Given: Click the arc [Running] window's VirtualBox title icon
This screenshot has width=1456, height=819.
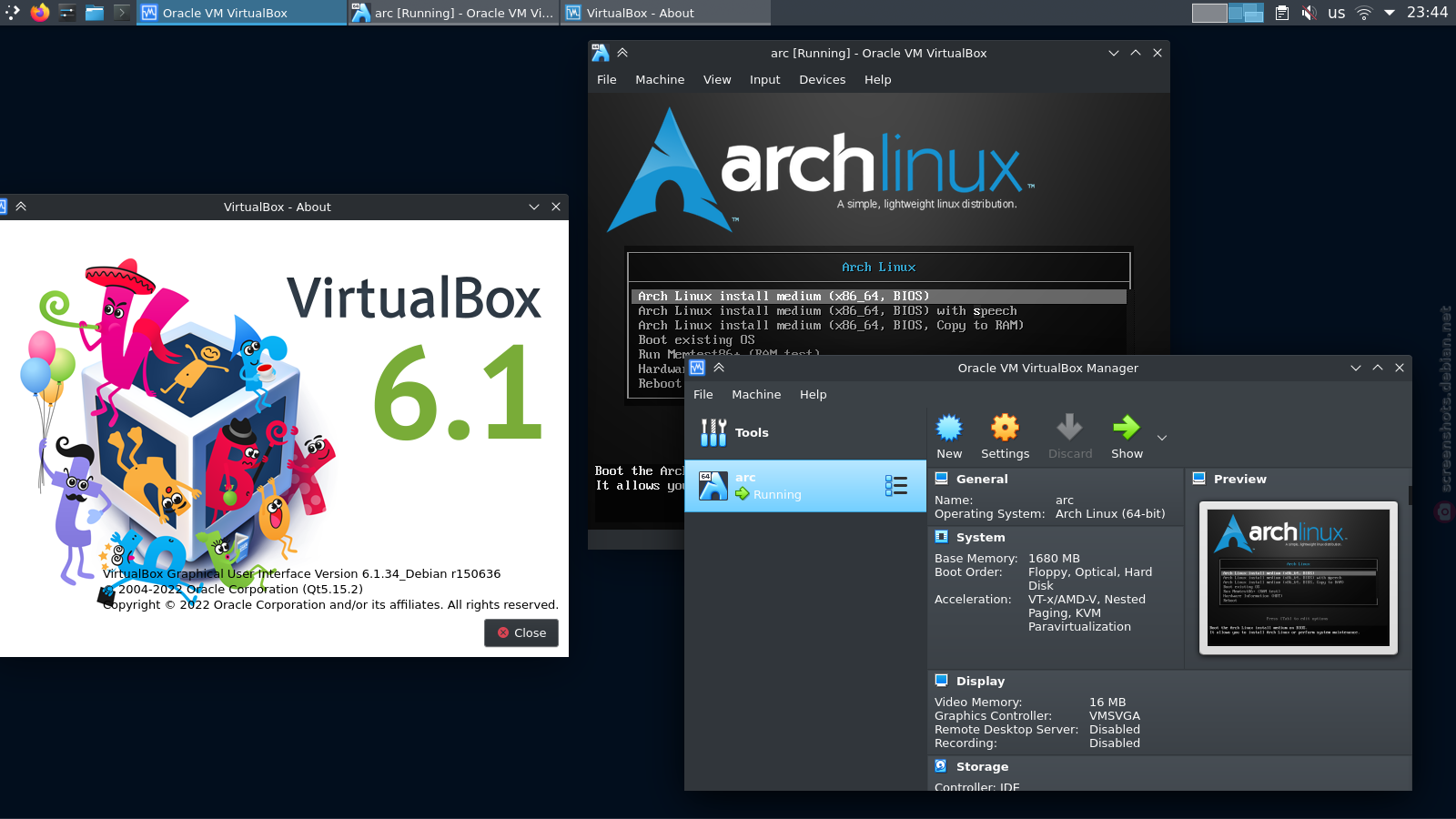Looking at the screenshot, I should click(x=601, y=53).
